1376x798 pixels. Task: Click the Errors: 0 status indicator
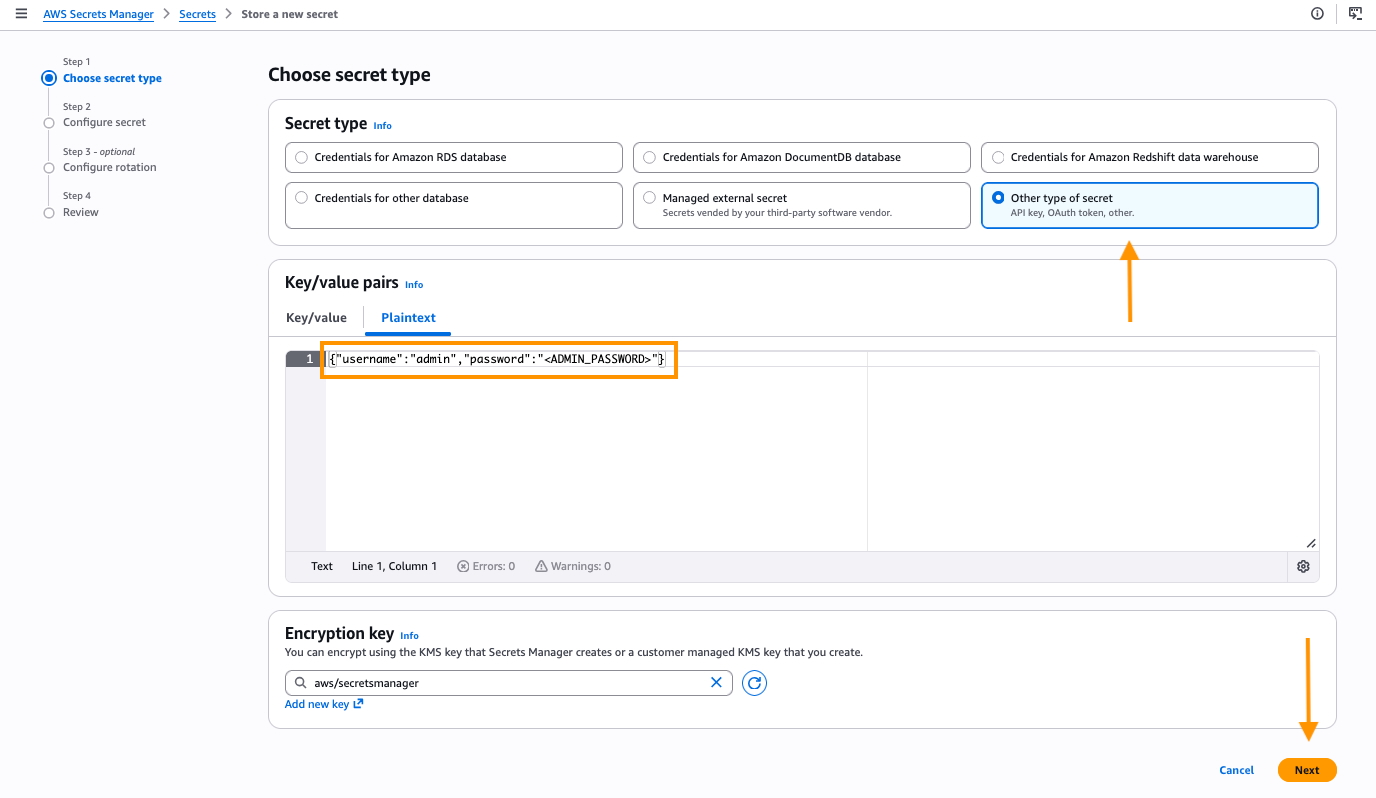pyautogui.click(x=486, y=566)
